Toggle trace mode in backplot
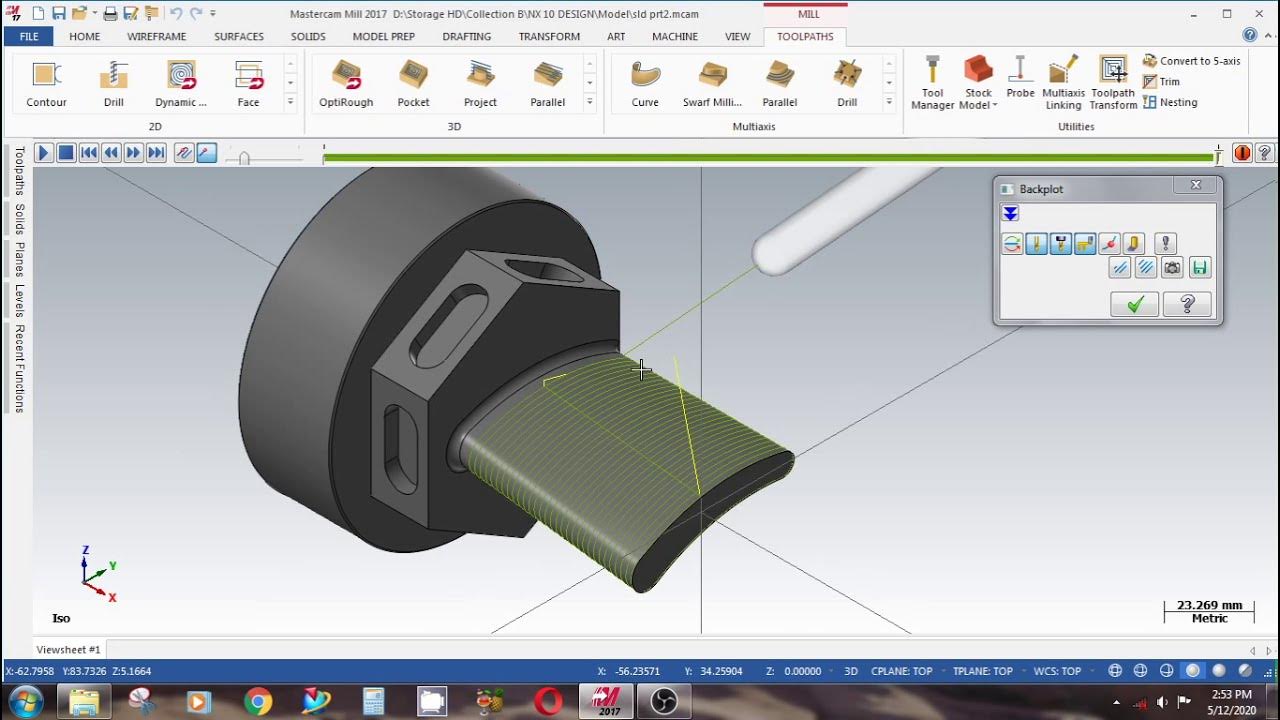This screenshot has width=1280, height=720. pyautogui.click(x=184, y=153)
